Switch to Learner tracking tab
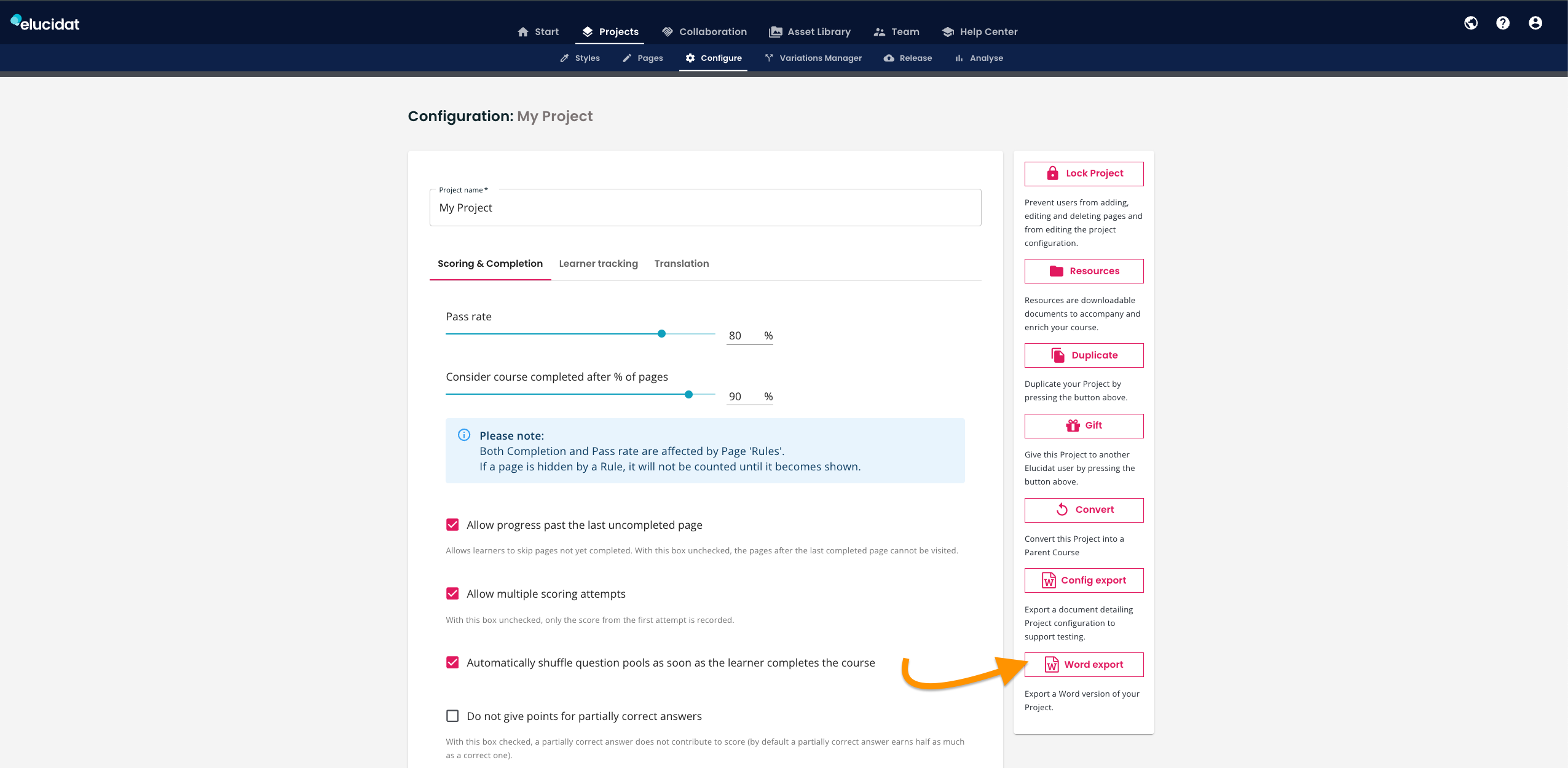The height and width of the screenshot is (768, 1568). (x=598, y=264)
